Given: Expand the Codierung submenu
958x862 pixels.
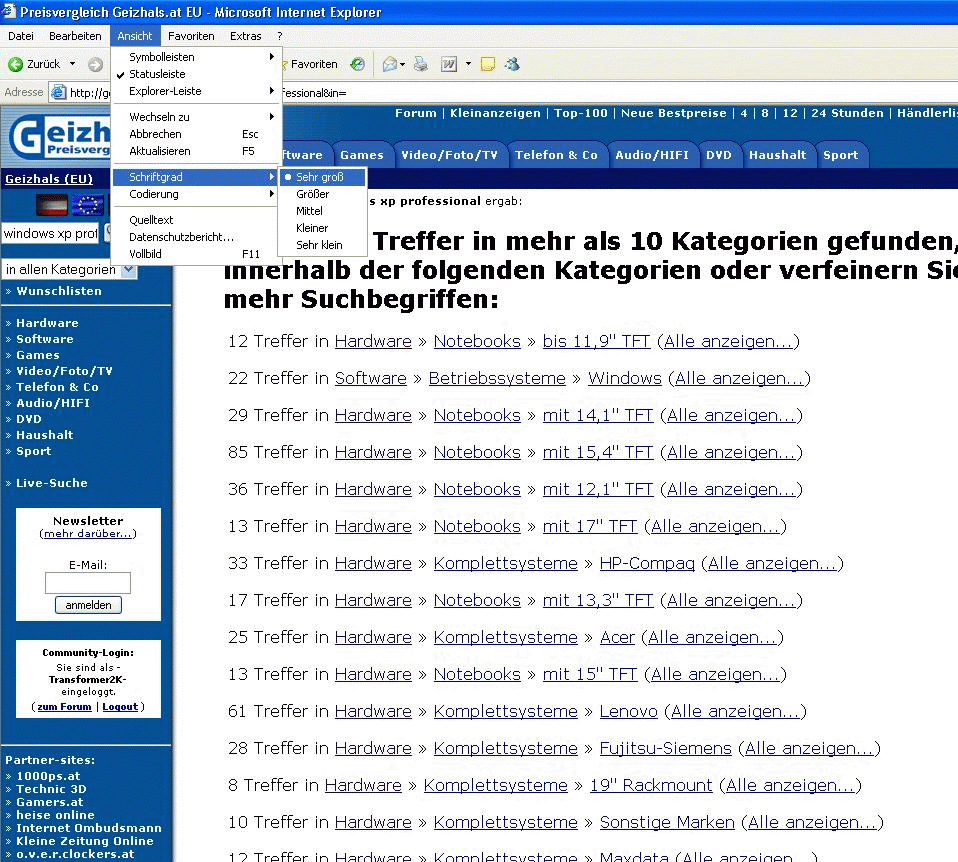Looking at the screenshot, I should [197, 194].
